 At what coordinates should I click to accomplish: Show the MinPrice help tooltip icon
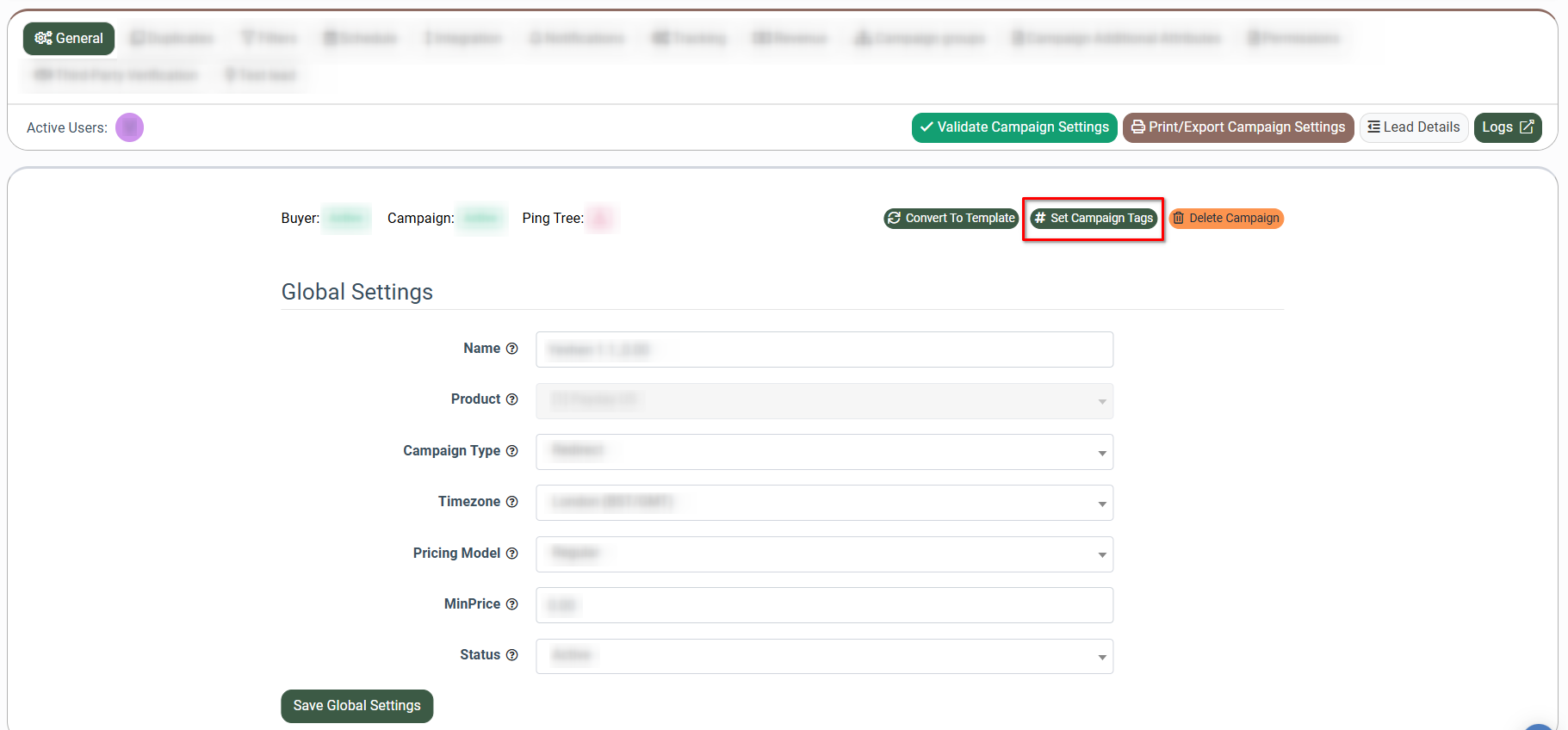coord(511,604)
